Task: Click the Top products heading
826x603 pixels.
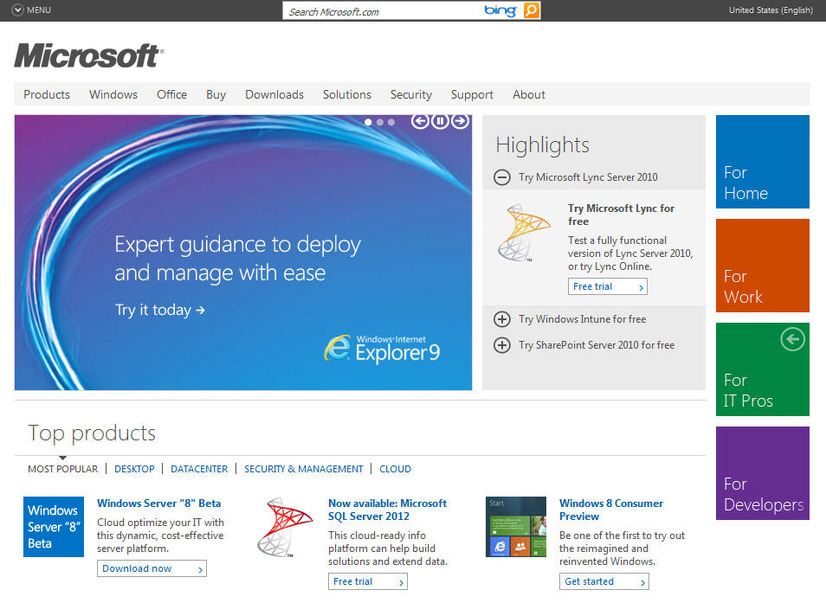Action: (92, 433)
